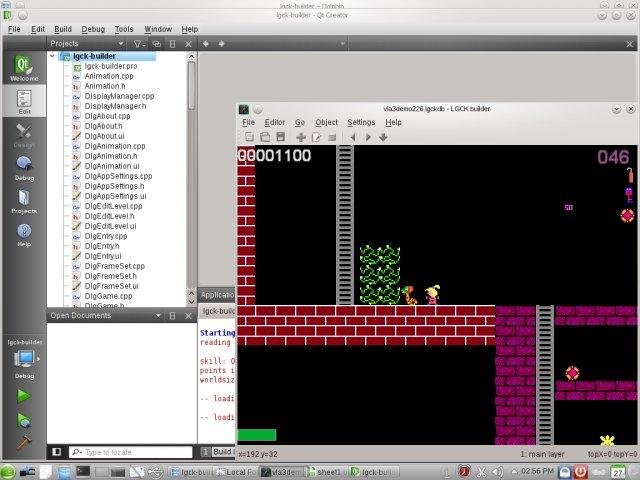This screenshot has width=640, height=480.
Task: Open LGCK builder Editor menu
Action: point(275,122)
